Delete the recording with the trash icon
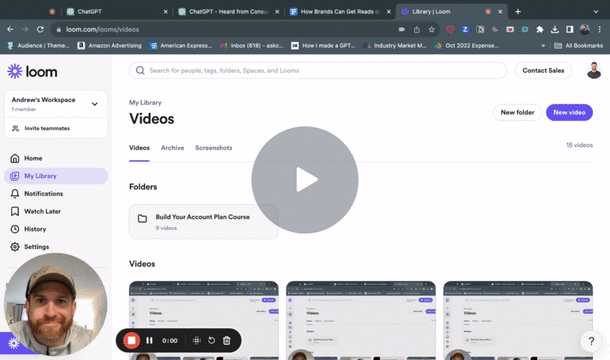Viewport: 610px width, 360px height. point(226,341)
